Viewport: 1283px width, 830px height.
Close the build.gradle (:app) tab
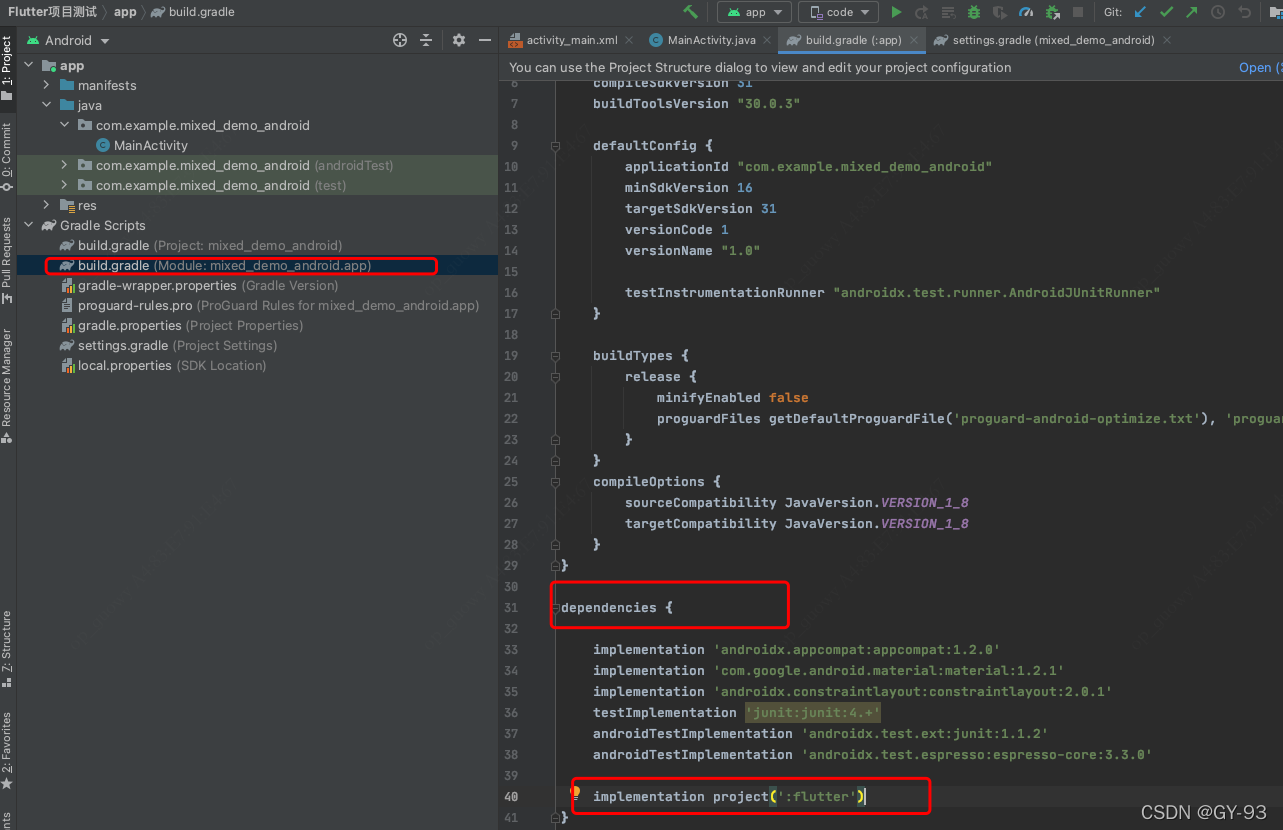point(912,40)
